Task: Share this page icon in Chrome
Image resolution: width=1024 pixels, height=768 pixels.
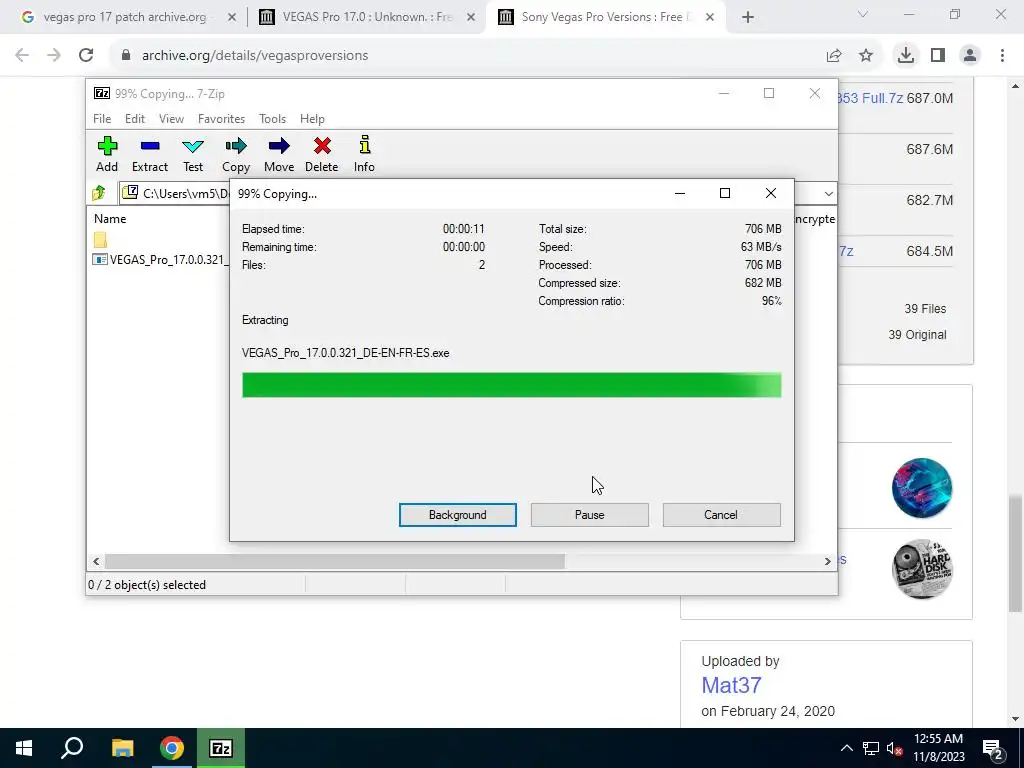Action: 834,56
